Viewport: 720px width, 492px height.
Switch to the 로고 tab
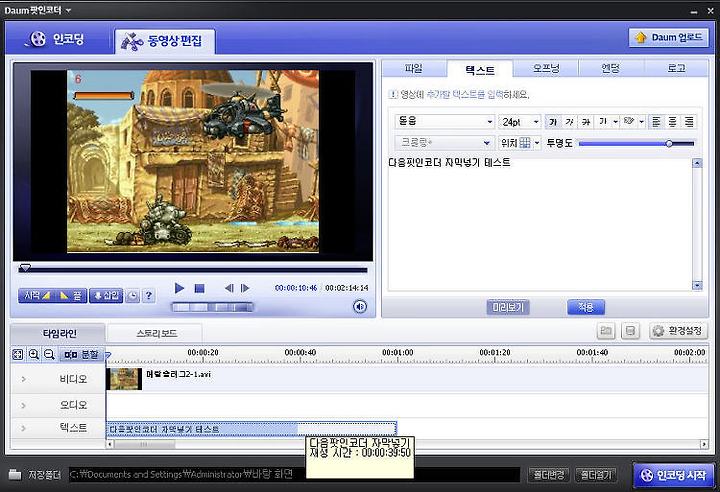click(x=676, y=68)
